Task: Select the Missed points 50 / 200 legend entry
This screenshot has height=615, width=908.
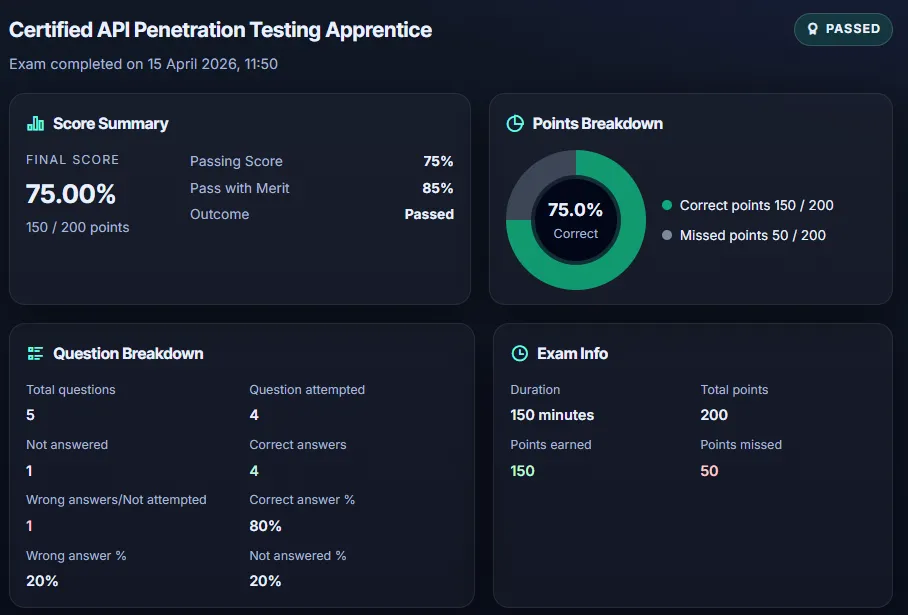Action: point(752,235)
